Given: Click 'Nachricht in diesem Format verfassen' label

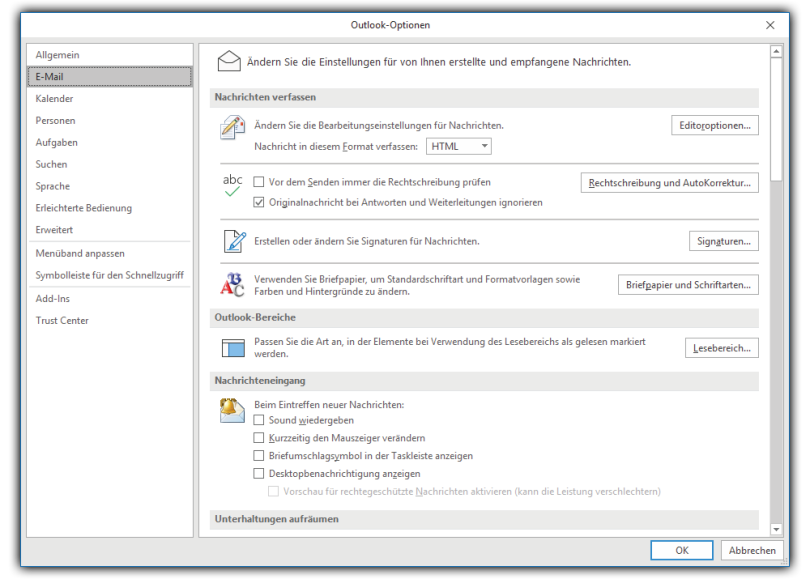Looking at the screenshot, I should click(x=336, y=146).
